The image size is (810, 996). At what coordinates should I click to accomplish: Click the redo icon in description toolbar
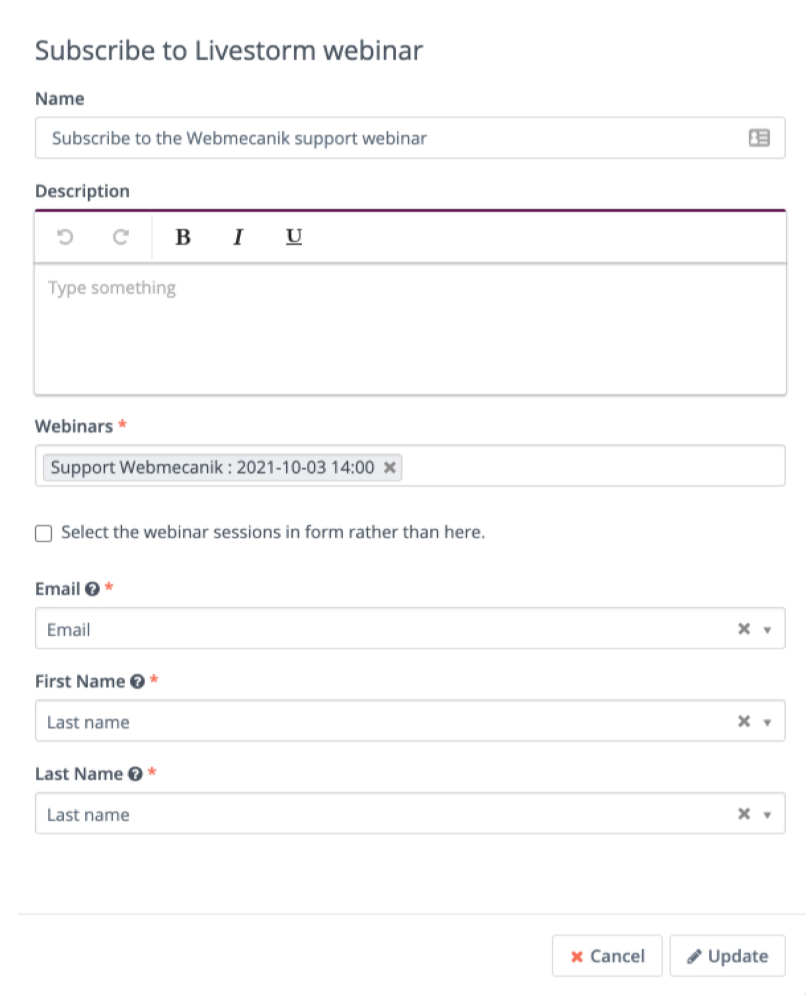[121, 237]
